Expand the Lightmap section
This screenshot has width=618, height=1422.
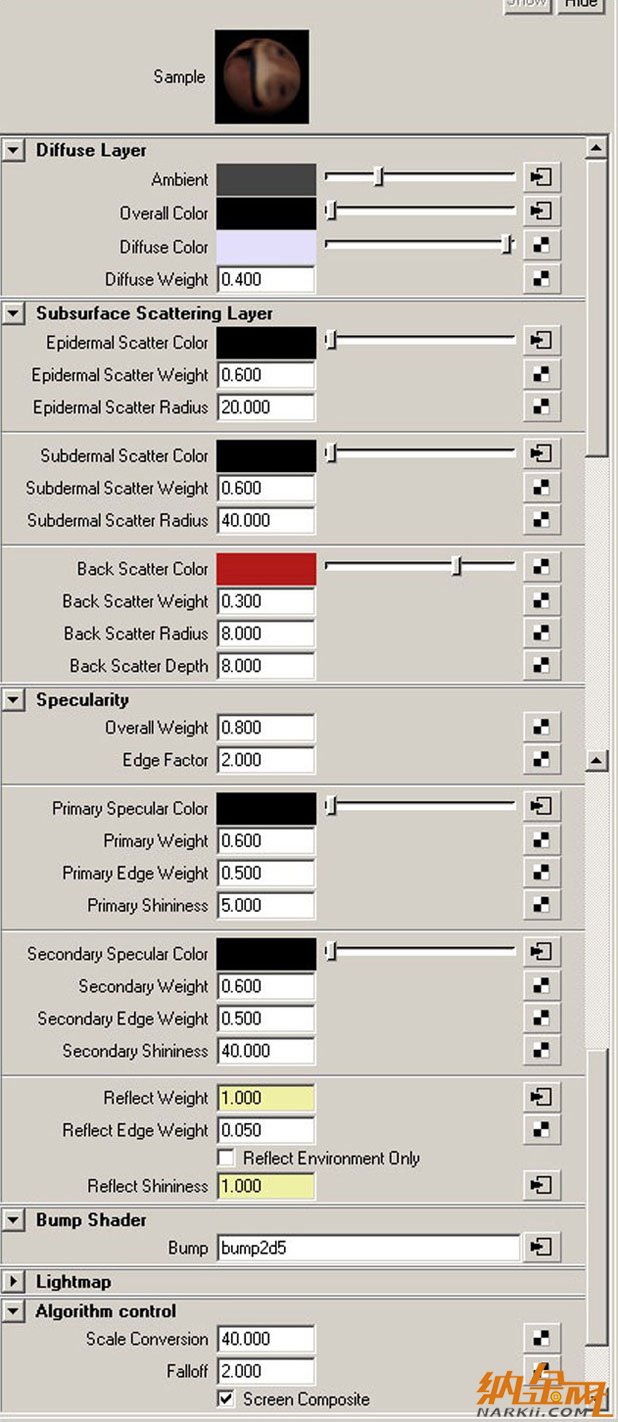[x=13, y=1281]
